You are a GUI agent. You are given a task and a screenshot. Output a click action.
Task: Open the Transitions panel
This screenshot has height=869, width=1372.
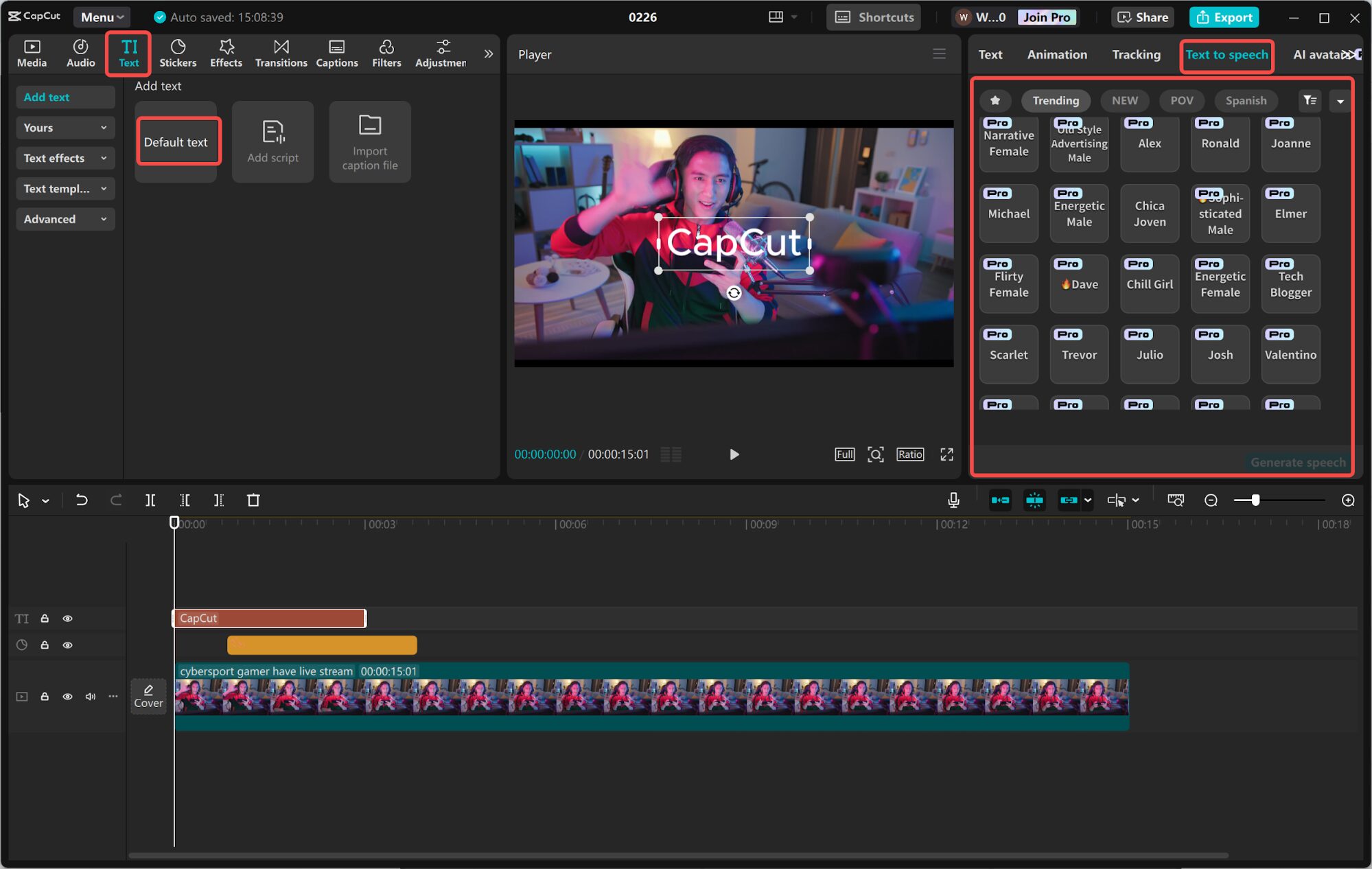[281, 54]
